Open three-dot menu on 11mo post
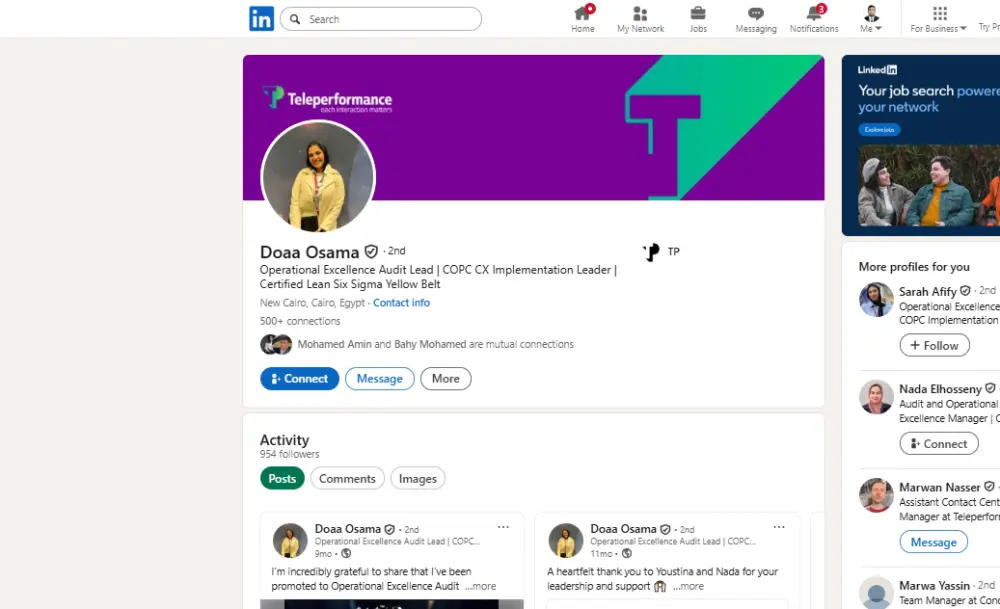Image resolution: width=1000 pixels, height=609 pixels. (x=779, y=527)
